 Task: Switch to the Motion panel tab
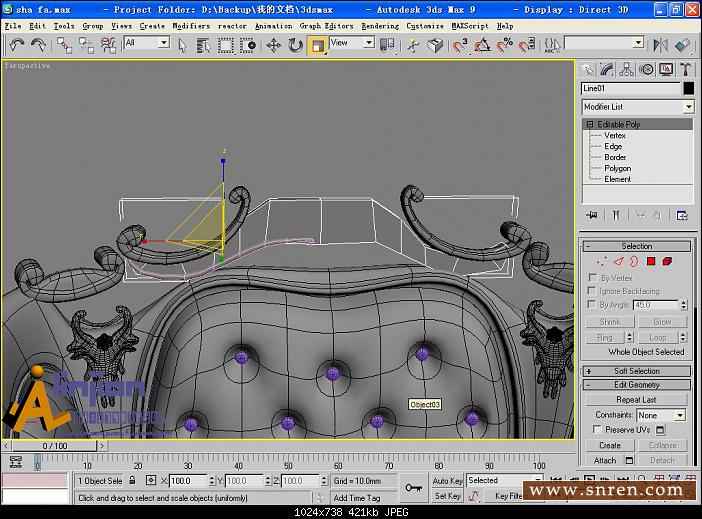tap(646, 69)
